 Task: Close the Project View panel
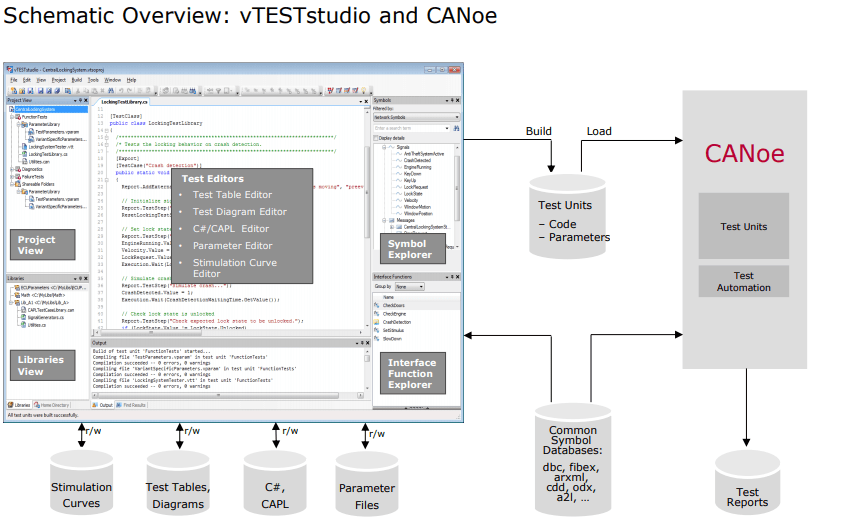[86, 101]
